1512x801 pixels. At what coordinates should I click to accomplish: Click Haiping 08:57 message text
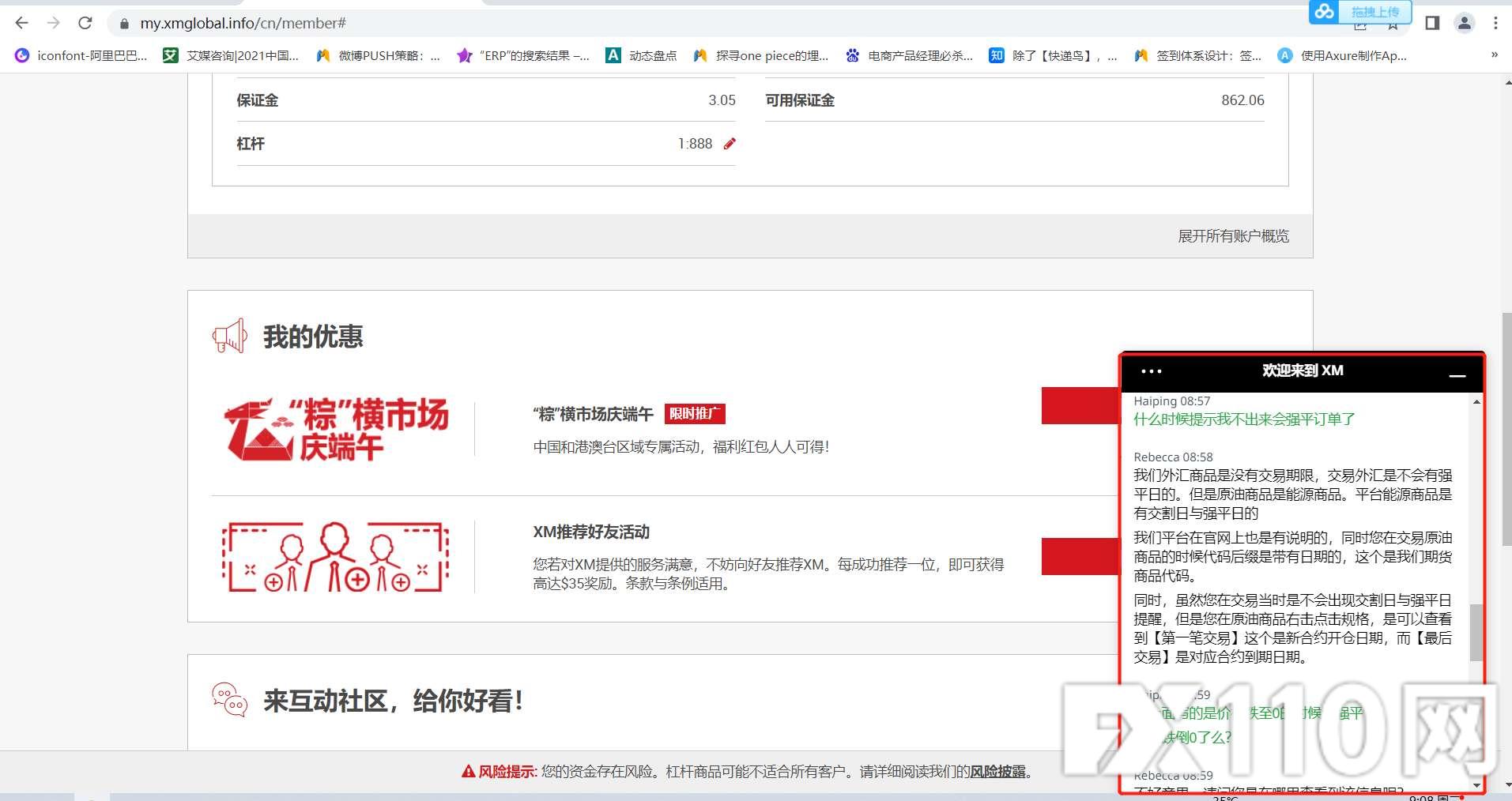click(1244, 419)
